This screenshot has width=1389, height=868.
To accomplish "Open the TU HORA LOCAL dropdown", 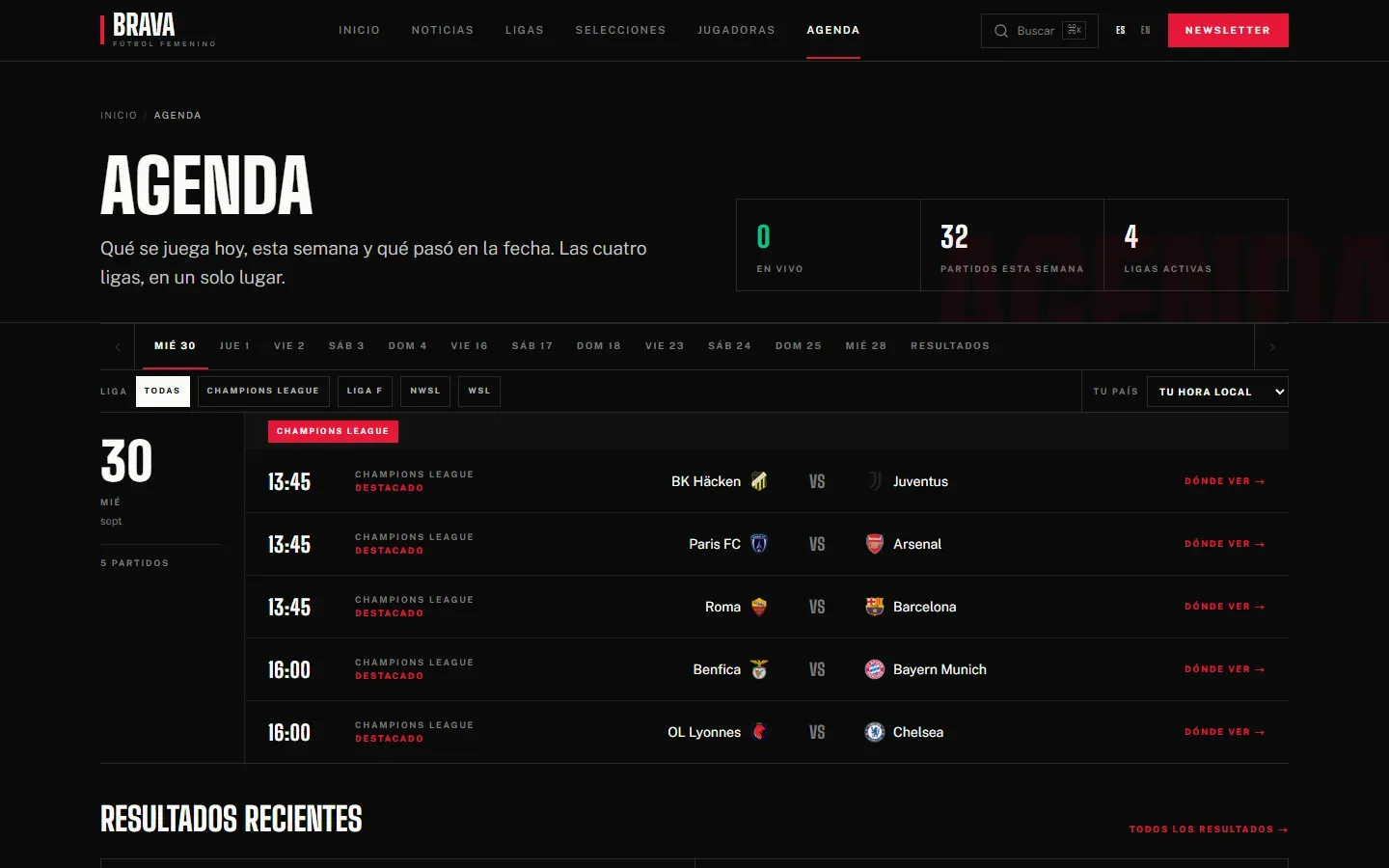I will pyautogui.click(x=1217, y=392).
